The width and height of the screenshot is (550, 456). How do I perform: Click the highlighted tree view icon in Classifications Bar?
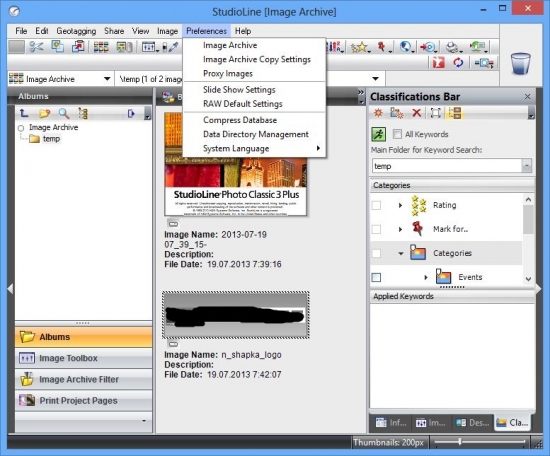pos(455,113)
